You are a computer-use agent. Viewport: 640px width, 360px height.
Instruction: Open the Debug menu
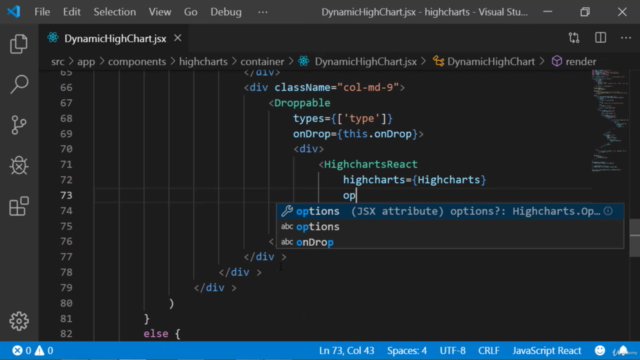226,12
